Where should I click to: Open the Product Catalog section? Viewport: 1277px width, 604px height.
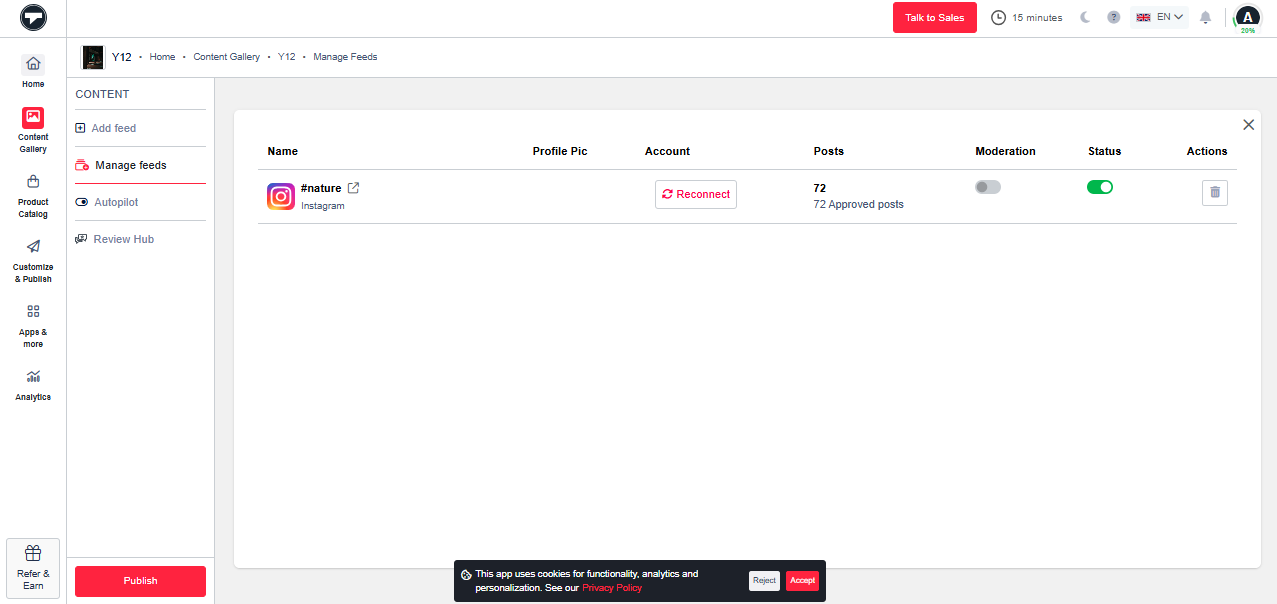(33, 182)
